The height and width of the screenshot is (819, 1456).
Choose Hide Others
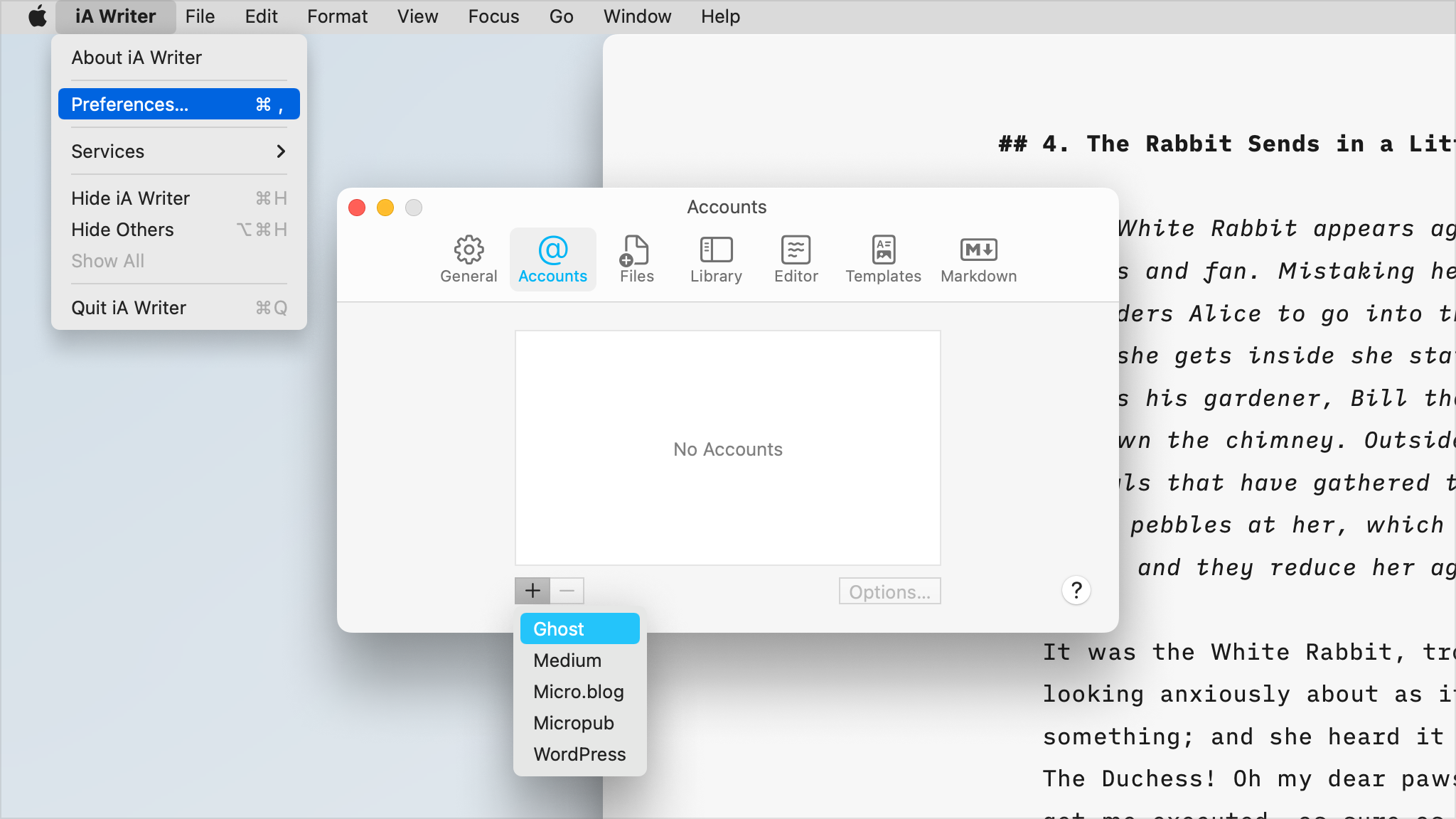(x=179, y=230)
